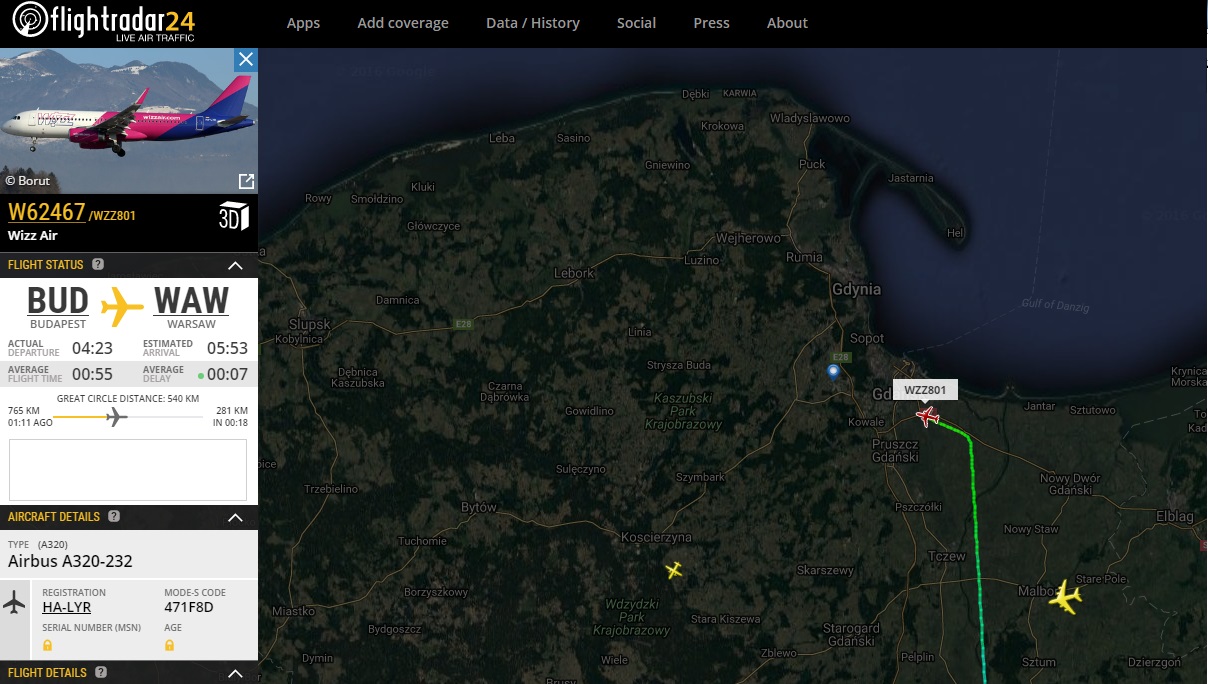Open the Social menu
The height and width of the screenshot is (684, 1208).
(636, 23)
